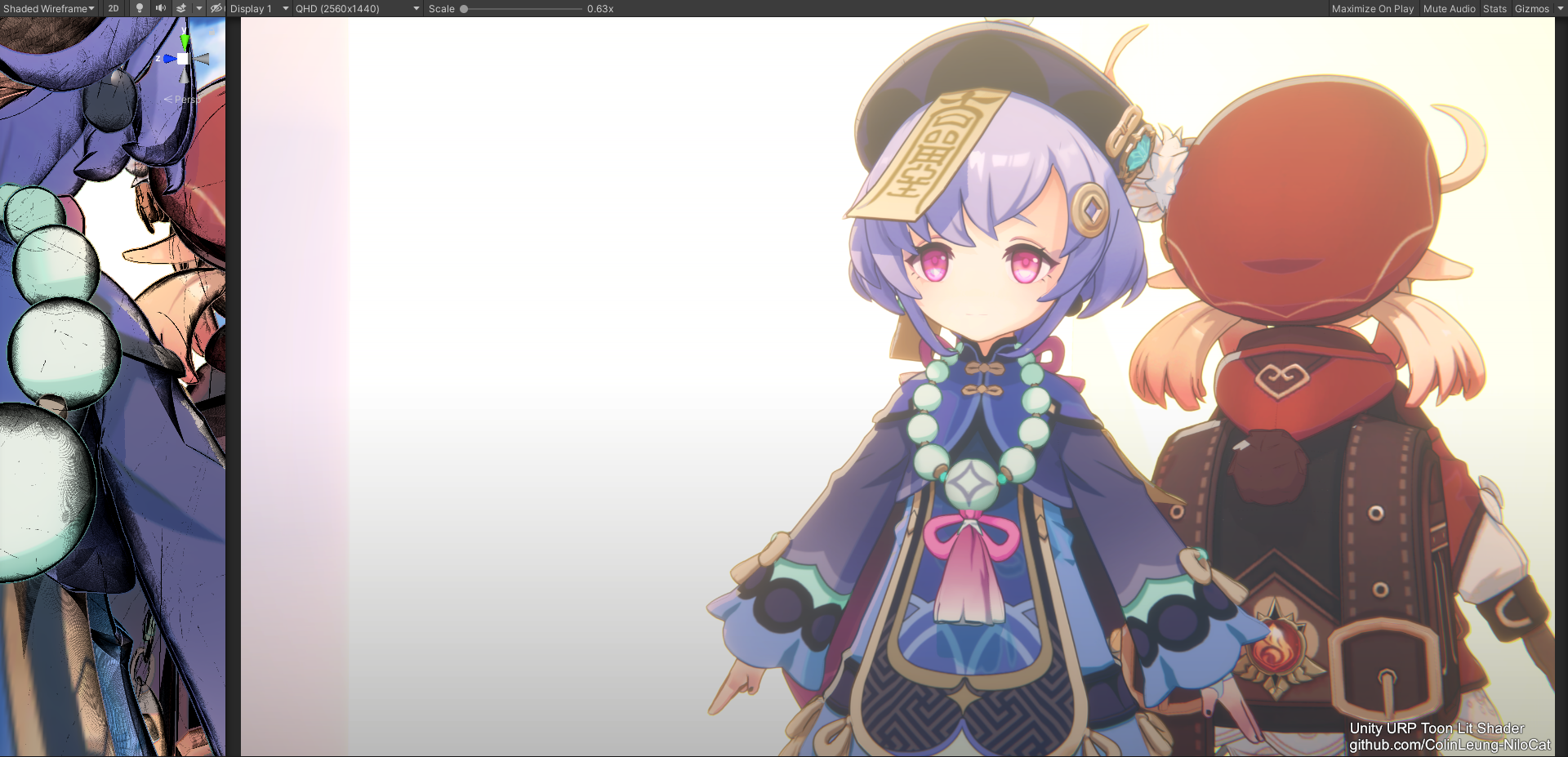Open the QHD (2560x1440) resolution dropdown
The height and width of the screenshot is (757, 1568).
coord(358,8)
